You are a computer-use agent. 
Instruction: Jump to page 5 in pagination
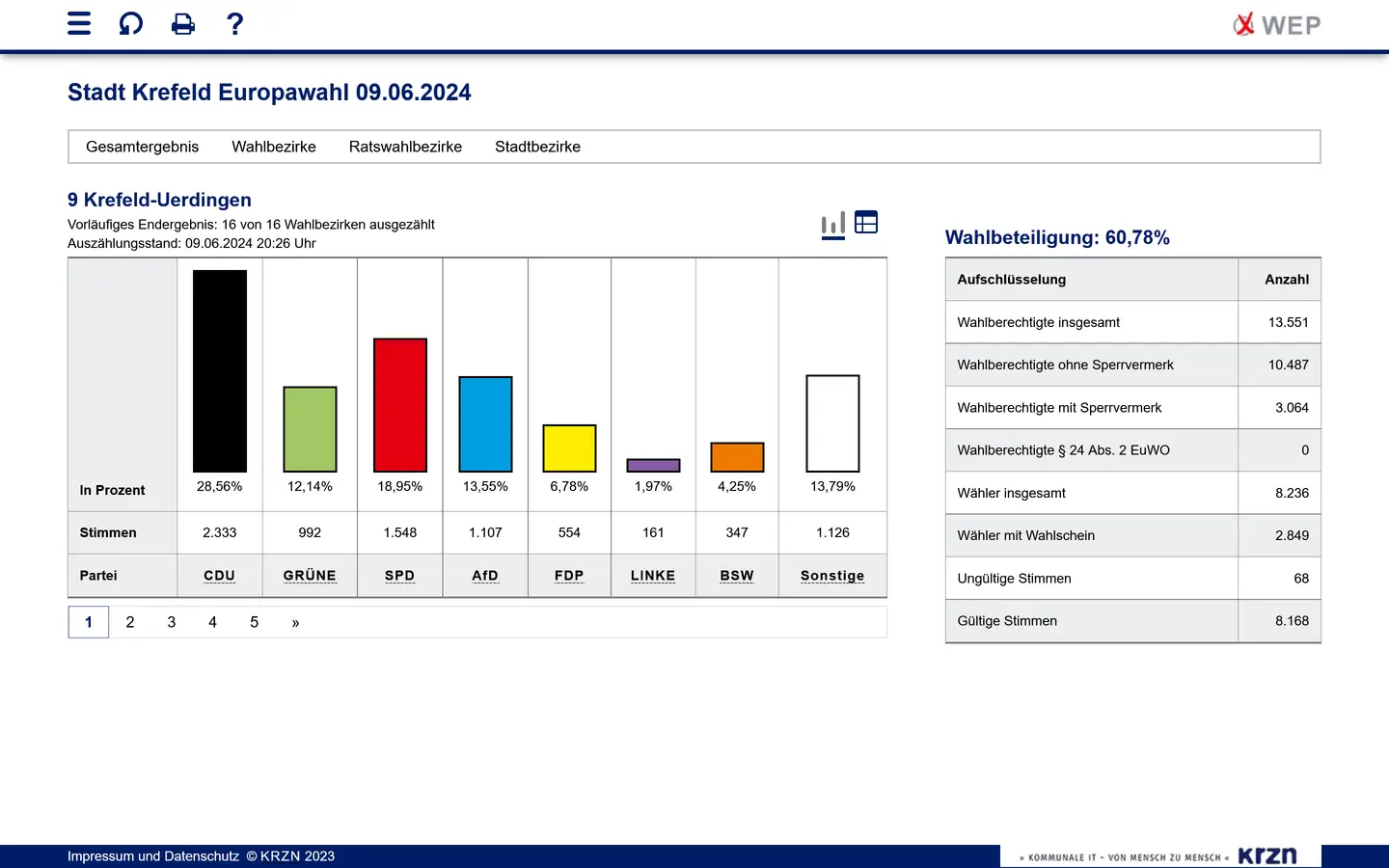(x=255, y=622)
